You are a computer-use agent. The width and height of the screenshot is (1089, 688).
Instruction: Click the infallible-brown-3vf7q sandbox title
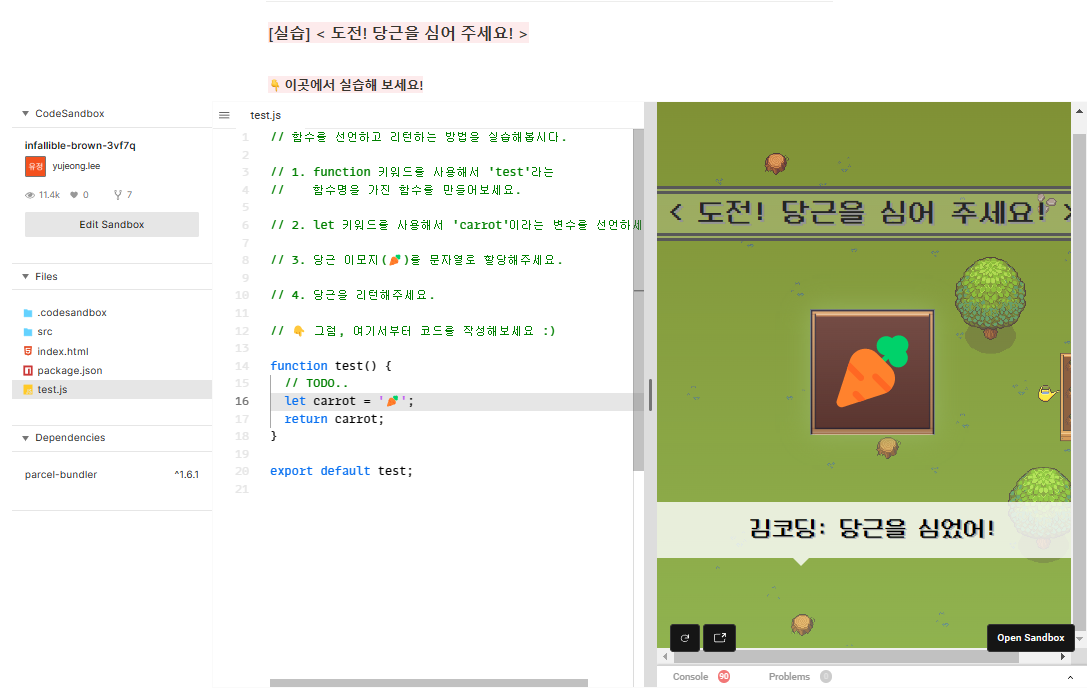click(x=80, y=145)
